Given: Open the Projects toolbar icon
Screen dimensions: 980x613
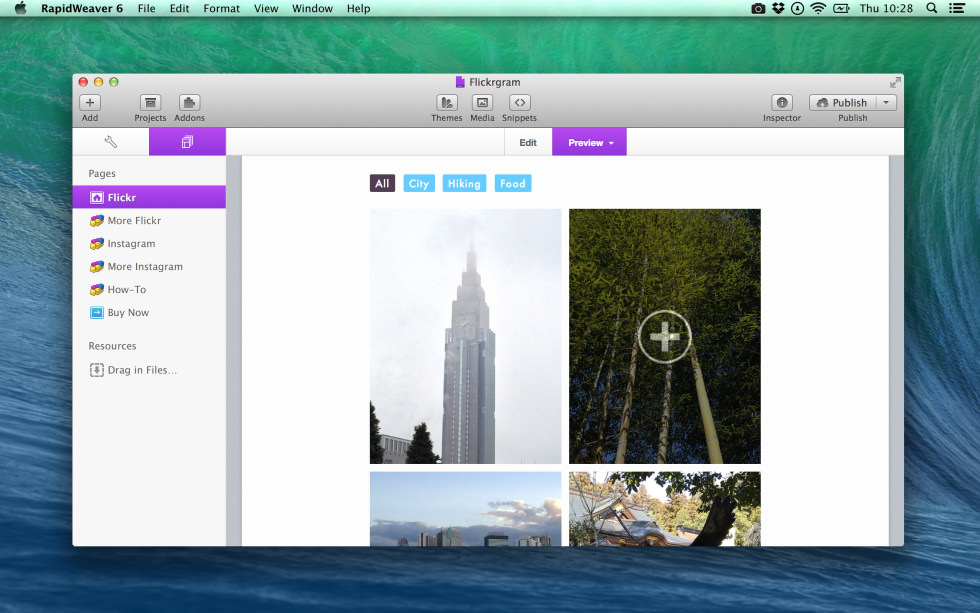Looking at the screenshot, I should [150, 102].
